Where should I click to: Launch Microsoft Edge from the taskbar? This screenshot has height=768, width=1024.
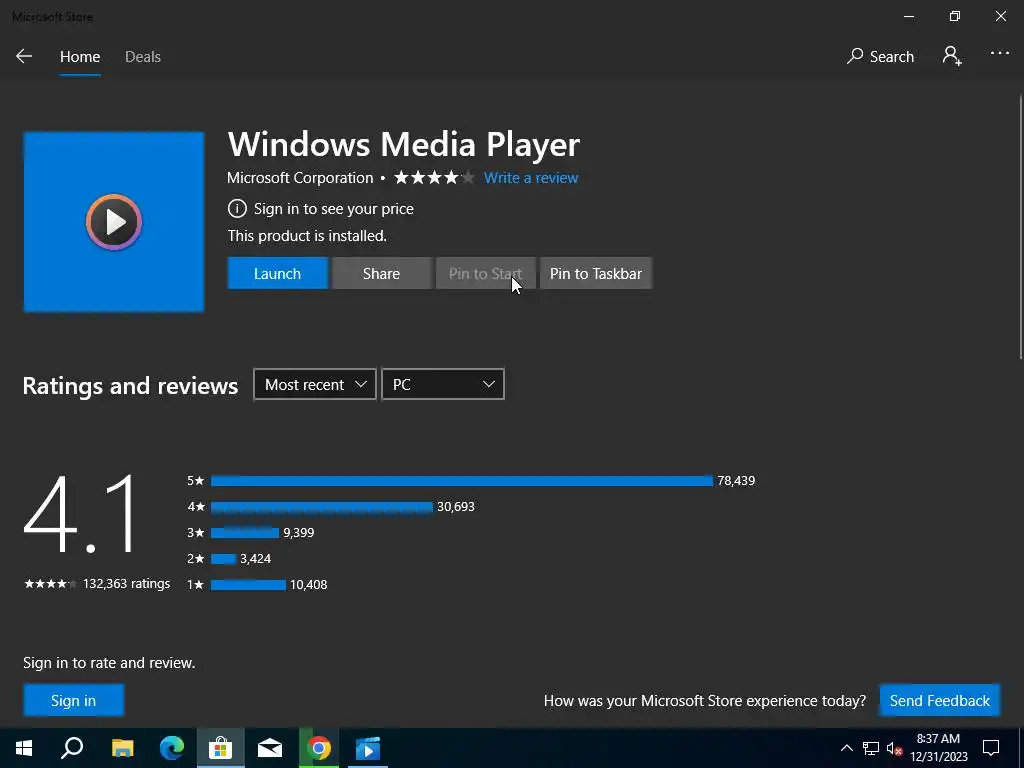coord(172,748)
